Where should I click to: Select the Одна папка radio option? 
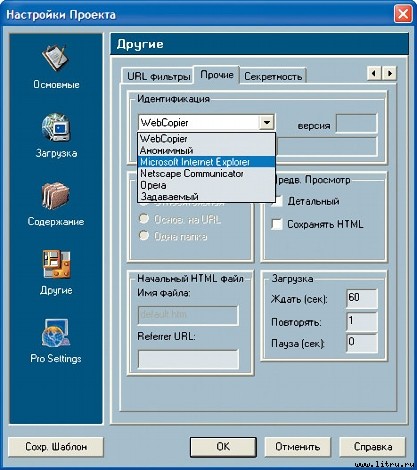tap(144, 236)
